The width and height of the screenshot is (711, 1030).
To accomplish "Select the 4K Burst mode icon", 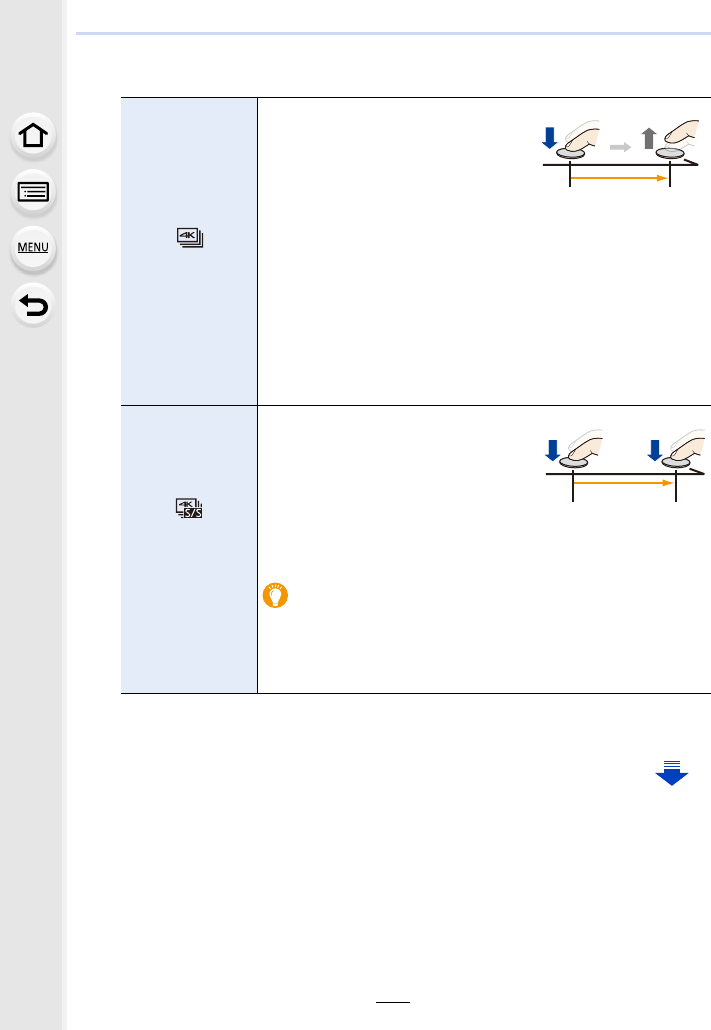I will [x=190, y=238].
